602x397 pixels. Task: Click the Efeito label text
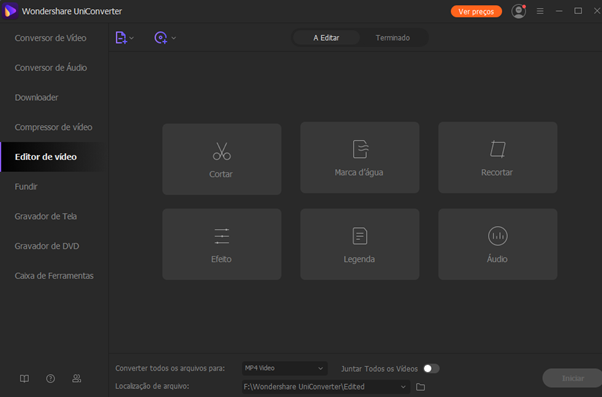pyautogui.click(x=221, y=259)
